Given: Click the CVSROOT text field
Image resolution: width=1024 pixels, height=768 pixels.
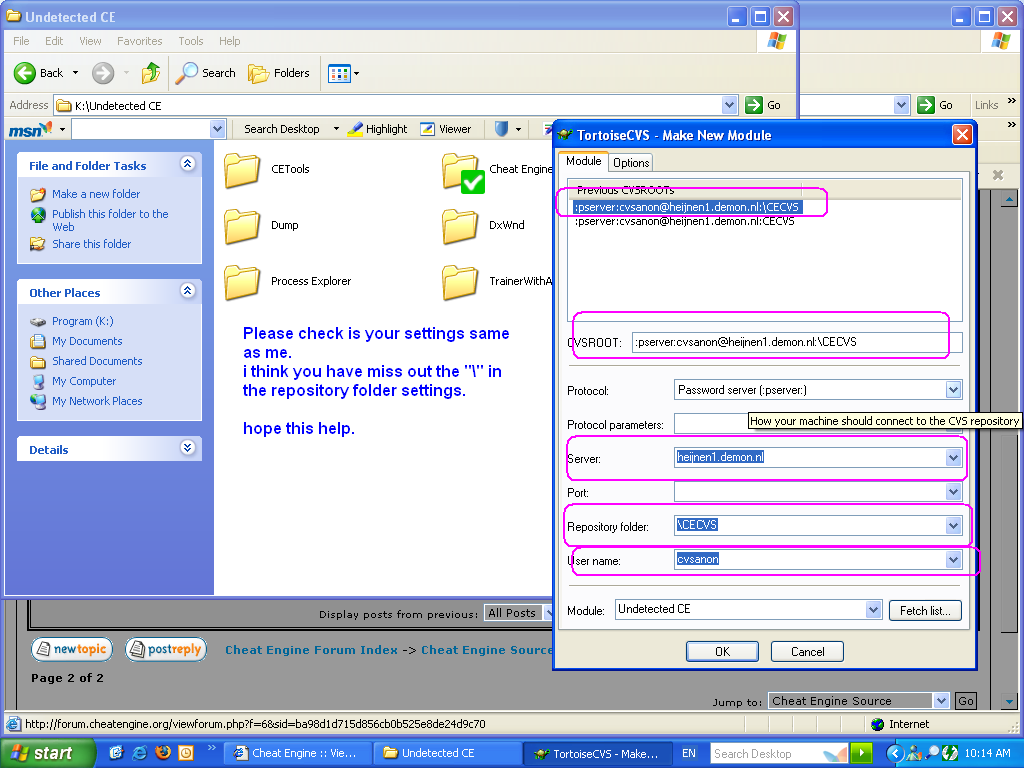Looking at the screenshot, I should point(796,342).
